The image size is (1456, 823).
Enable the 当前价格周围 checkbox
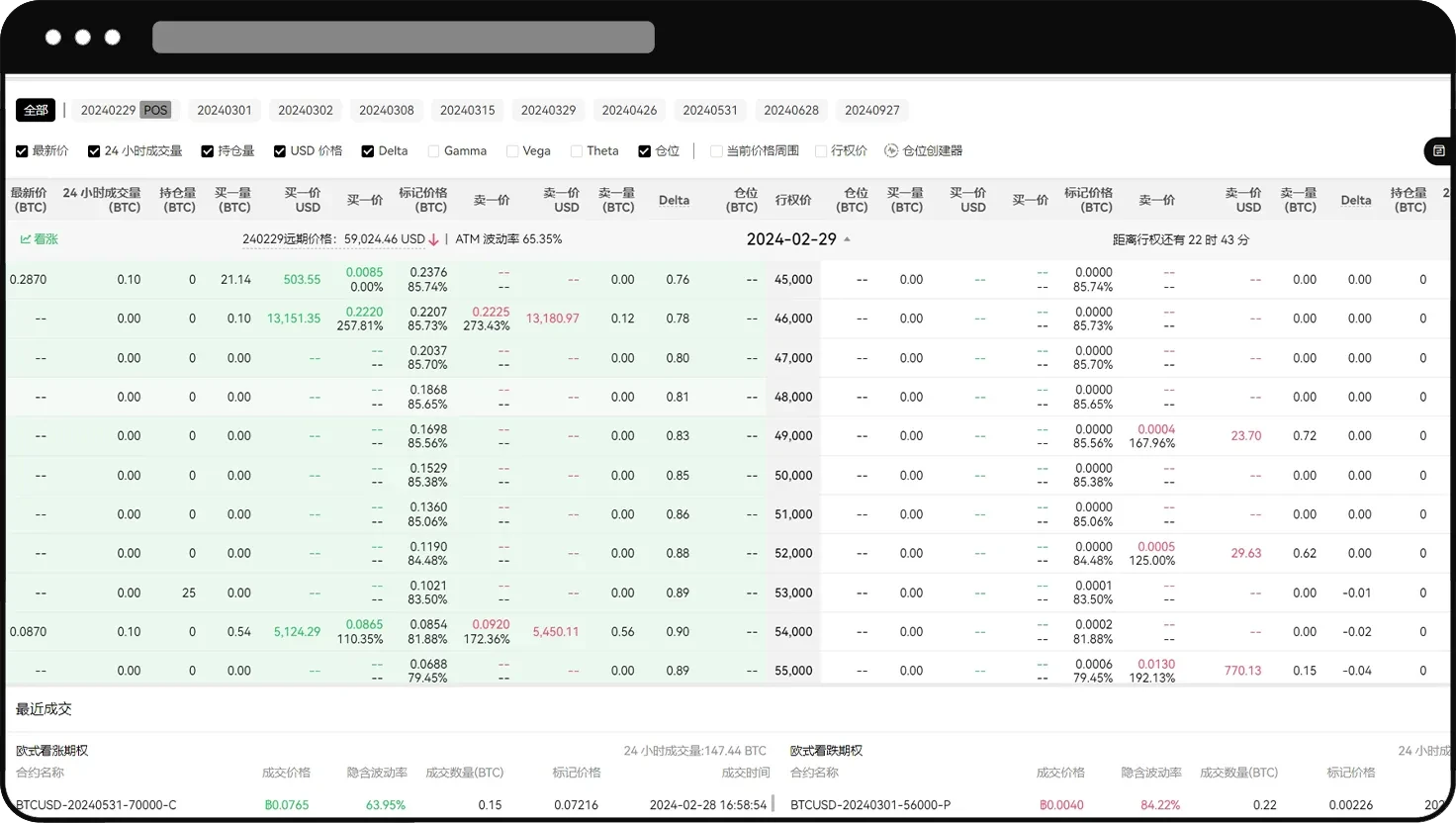coord(716,151)
